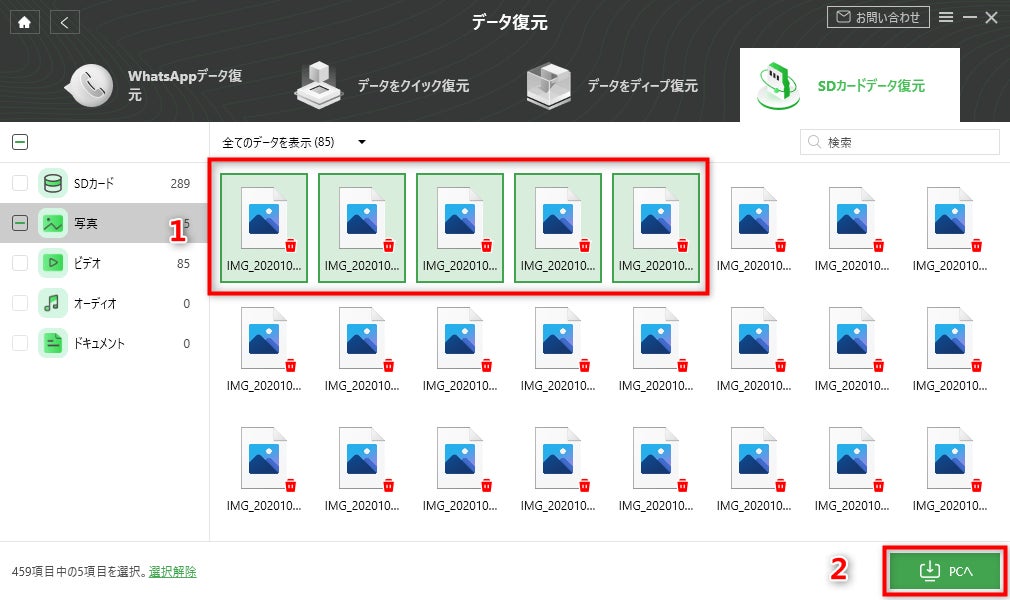Select the ドキュメント document category icon
1010x600 pixels.
click(48, 343)
